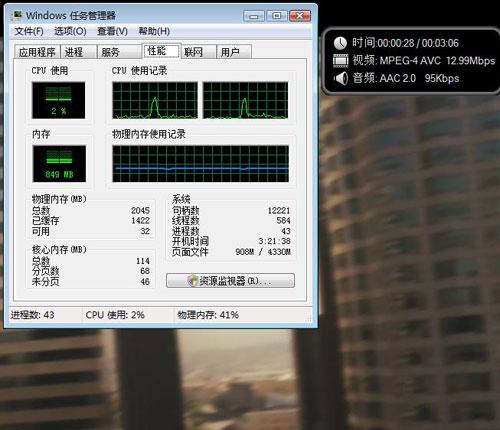The image size is (500, 430).
Task: Click the AAC 2.0 95Kbps text
Action: click(x=419, y=78)
